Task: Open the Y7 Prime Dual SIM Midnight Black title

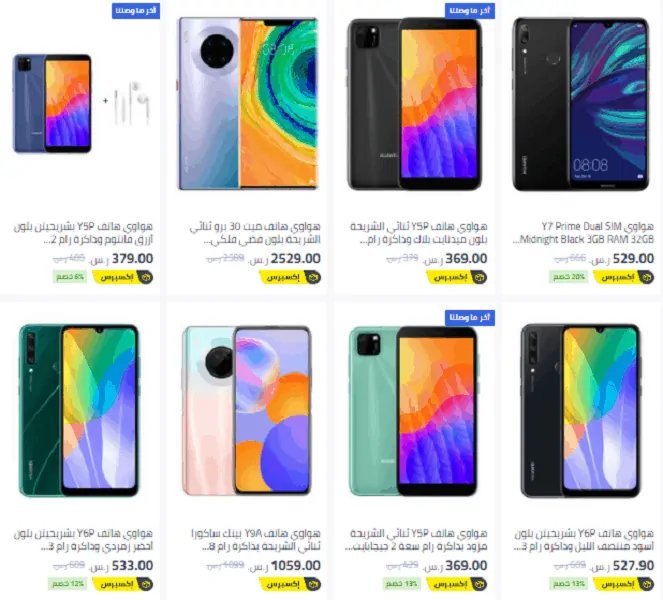Action: tap(583, 233)
